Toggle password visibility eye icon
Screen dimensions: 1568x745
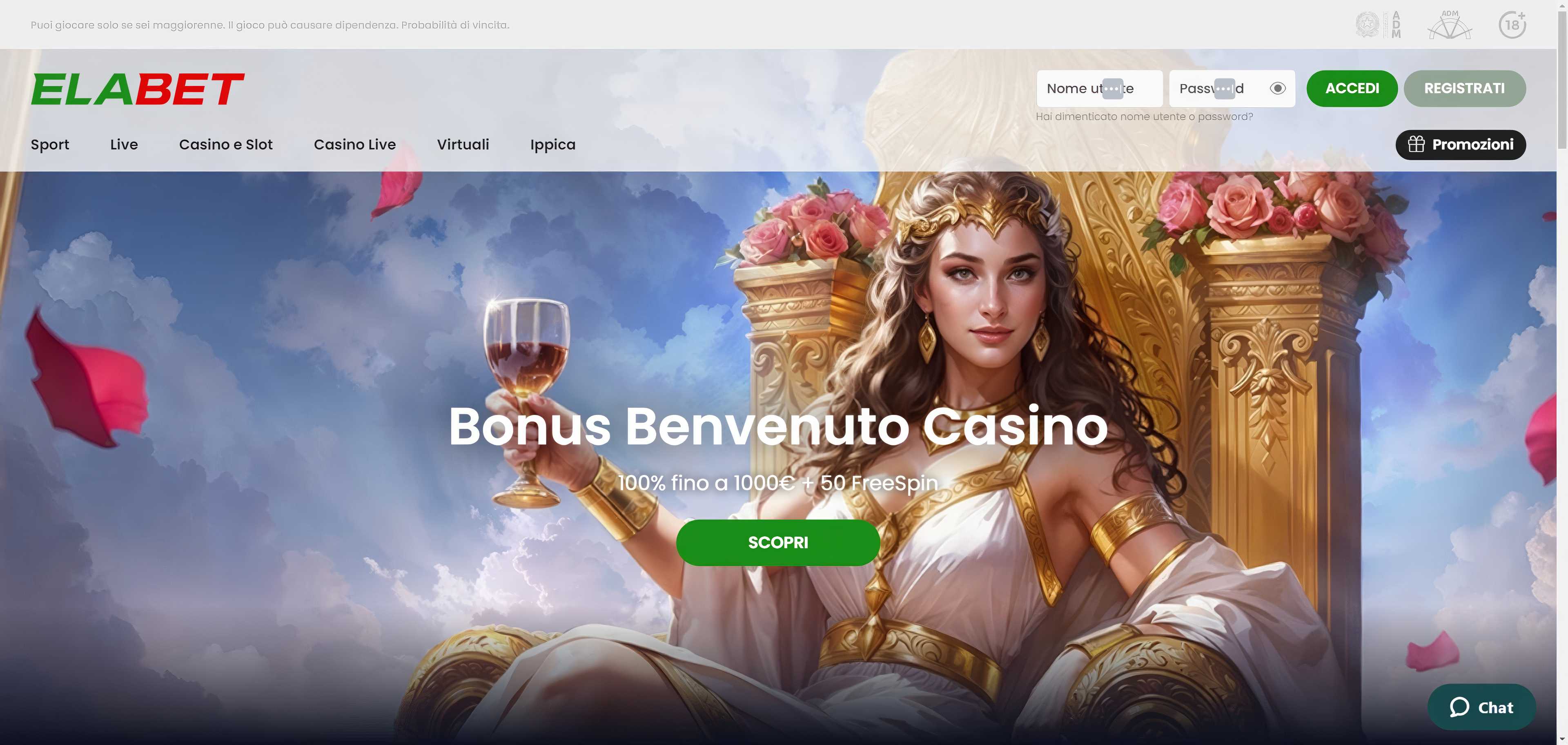(1278, 88)
